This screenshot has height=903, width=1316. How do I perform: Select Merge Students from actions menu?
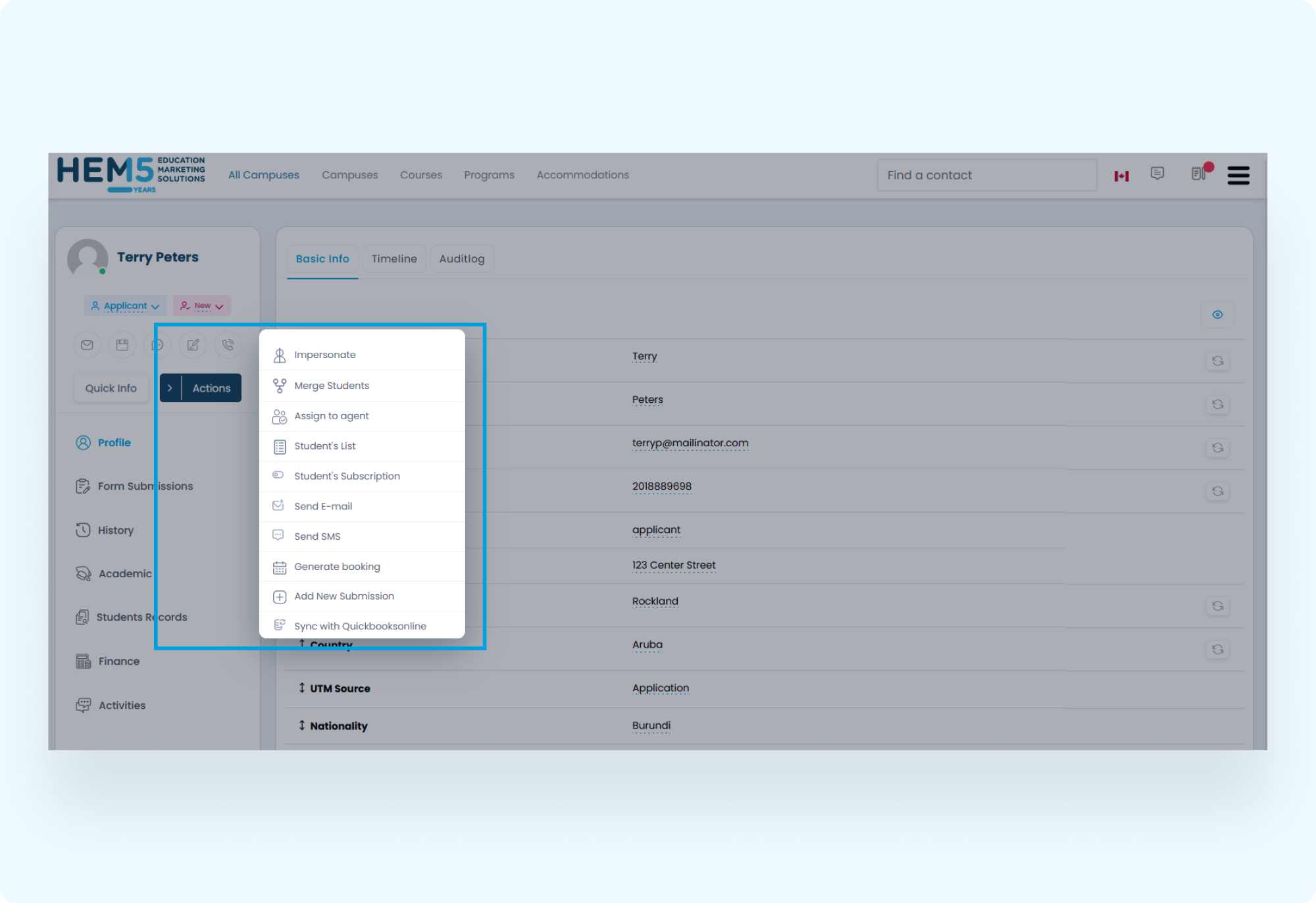tap(332, 386)
